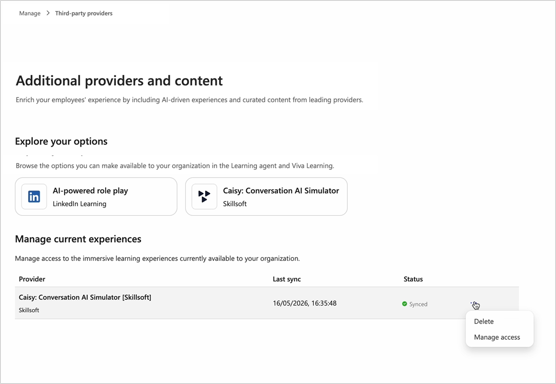The width and height of the screenshot is (556, 384).
Task: Select the Caisy: Conversation AI Simulator [Skillsoft] row title
Action: [85, 297]
